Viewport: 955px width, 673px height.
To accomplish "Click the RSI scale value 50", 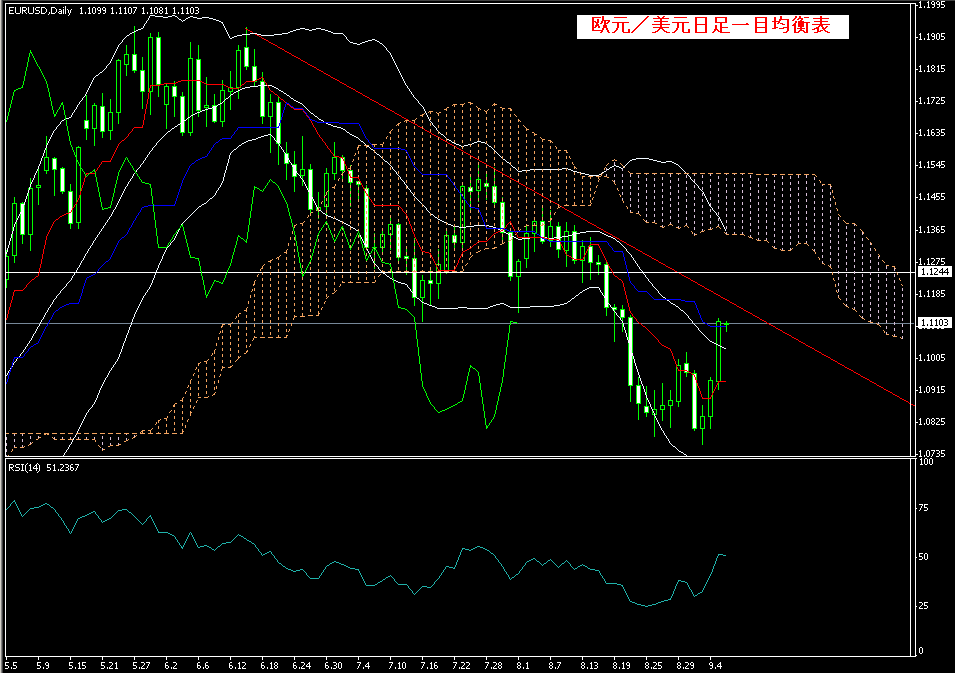I will pyautogui.click(x=923, y=557).
